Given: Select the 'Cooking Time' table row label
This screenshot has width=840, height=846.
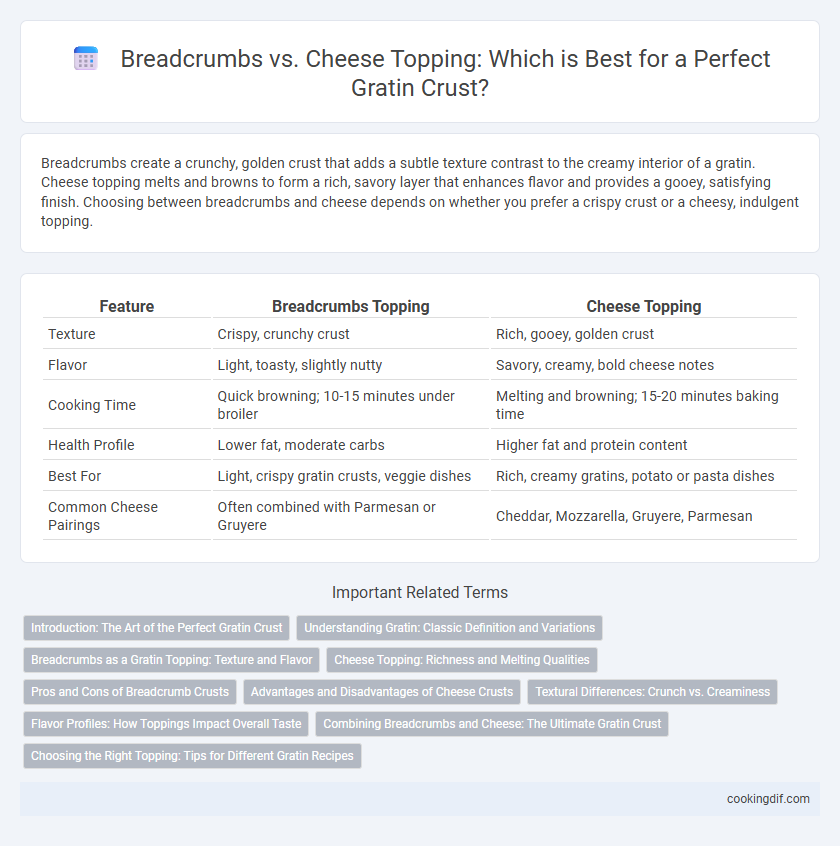Looking at the screenshot, I should point(92,405).
